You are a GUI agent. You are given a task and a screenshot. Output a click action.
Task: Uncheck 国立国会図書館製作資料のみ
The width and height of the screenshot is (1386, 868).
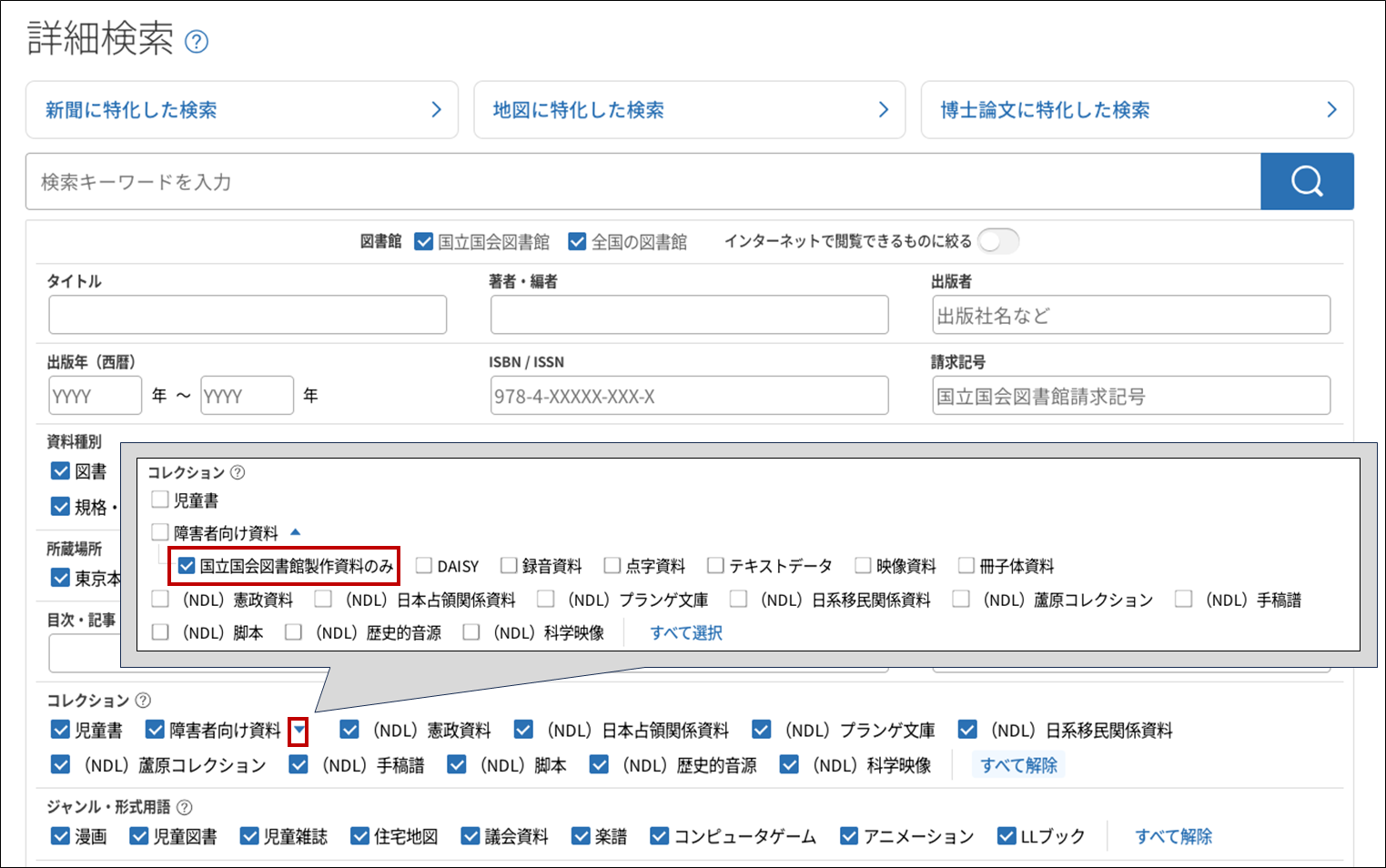(x=187, y=565)
